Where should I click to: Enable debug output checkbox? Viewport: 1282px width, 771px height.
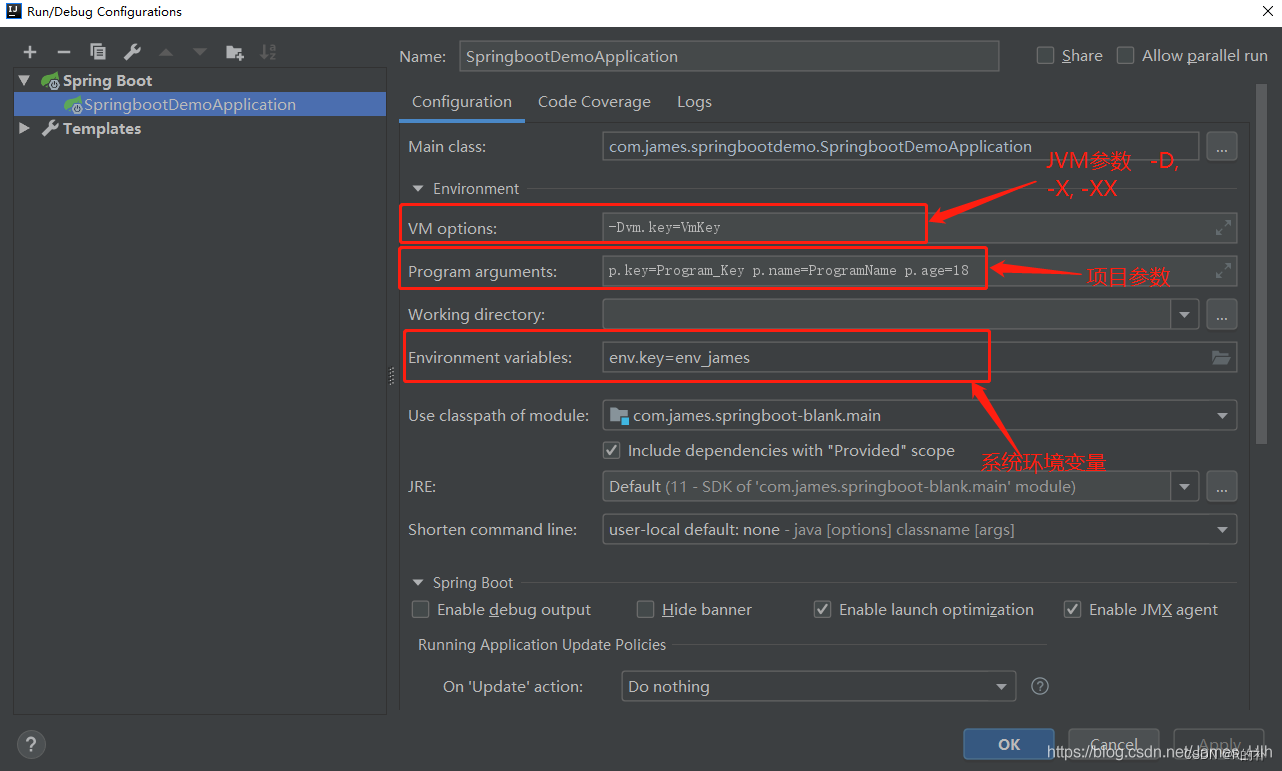421,609
